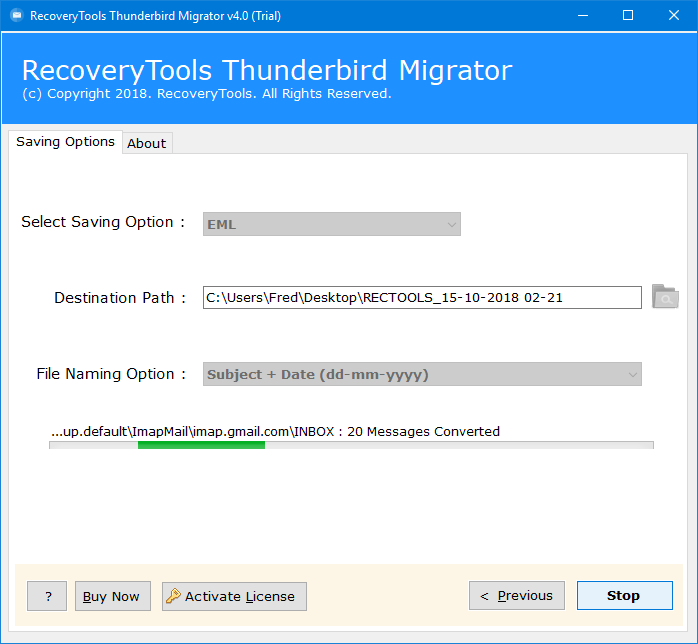Expand the File Naming Option dropdown
Viewport: 698px width, 644px height.
pos(422,374)
